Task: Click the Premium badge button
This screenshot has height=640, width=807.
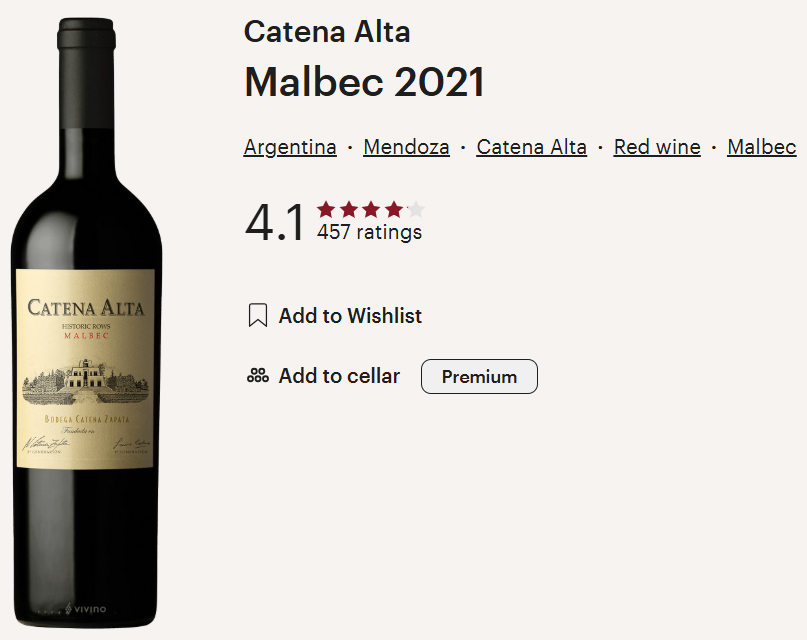Action: [x=479, y=377]
